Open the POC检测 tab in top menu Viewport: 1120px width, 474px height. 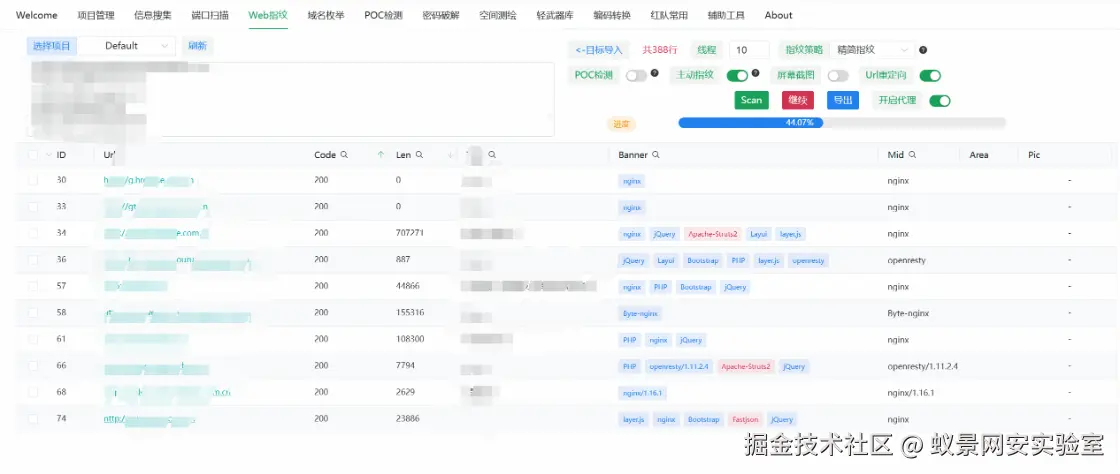pos(383,15)
